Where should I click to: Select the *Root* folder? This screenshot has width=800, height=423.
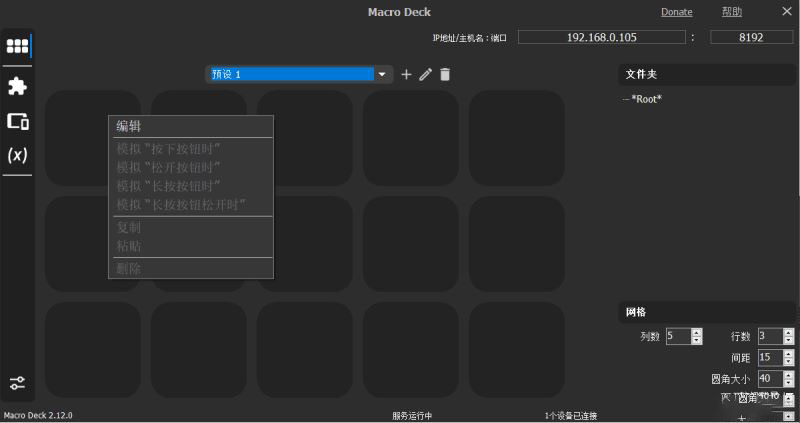tap(645, 99)
